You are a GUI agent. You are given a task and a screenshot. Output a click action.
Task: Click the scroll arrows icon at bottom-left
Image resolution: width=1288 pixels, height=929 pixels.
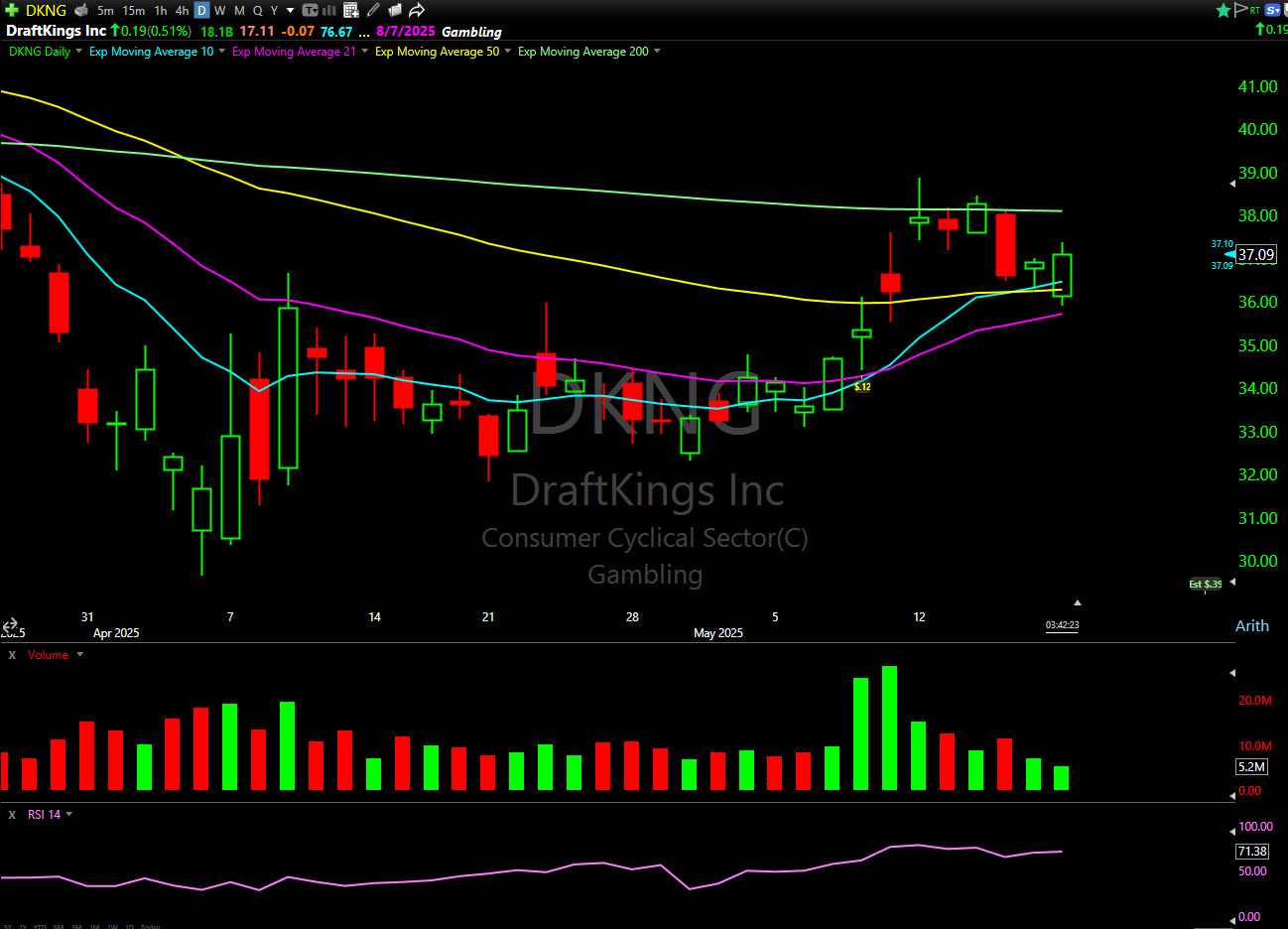(x=11, y=625)
